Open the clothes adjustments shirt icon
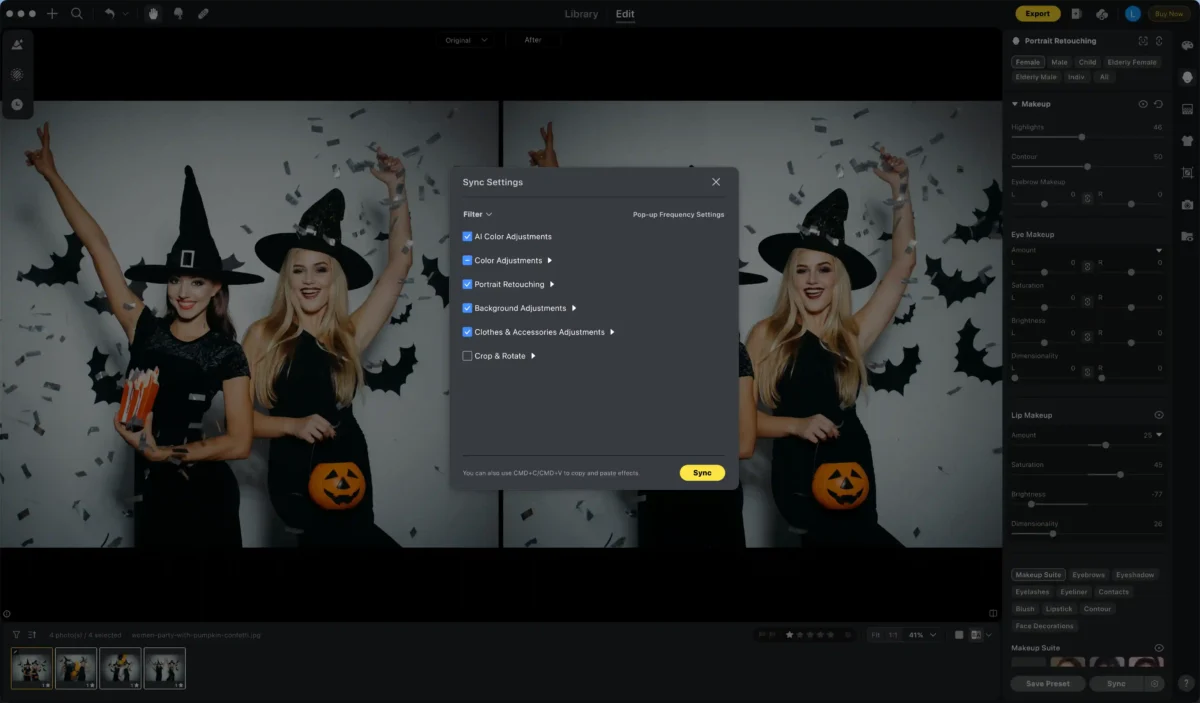The width and height of the screenshot is (1200, 703). [1187, 140]
